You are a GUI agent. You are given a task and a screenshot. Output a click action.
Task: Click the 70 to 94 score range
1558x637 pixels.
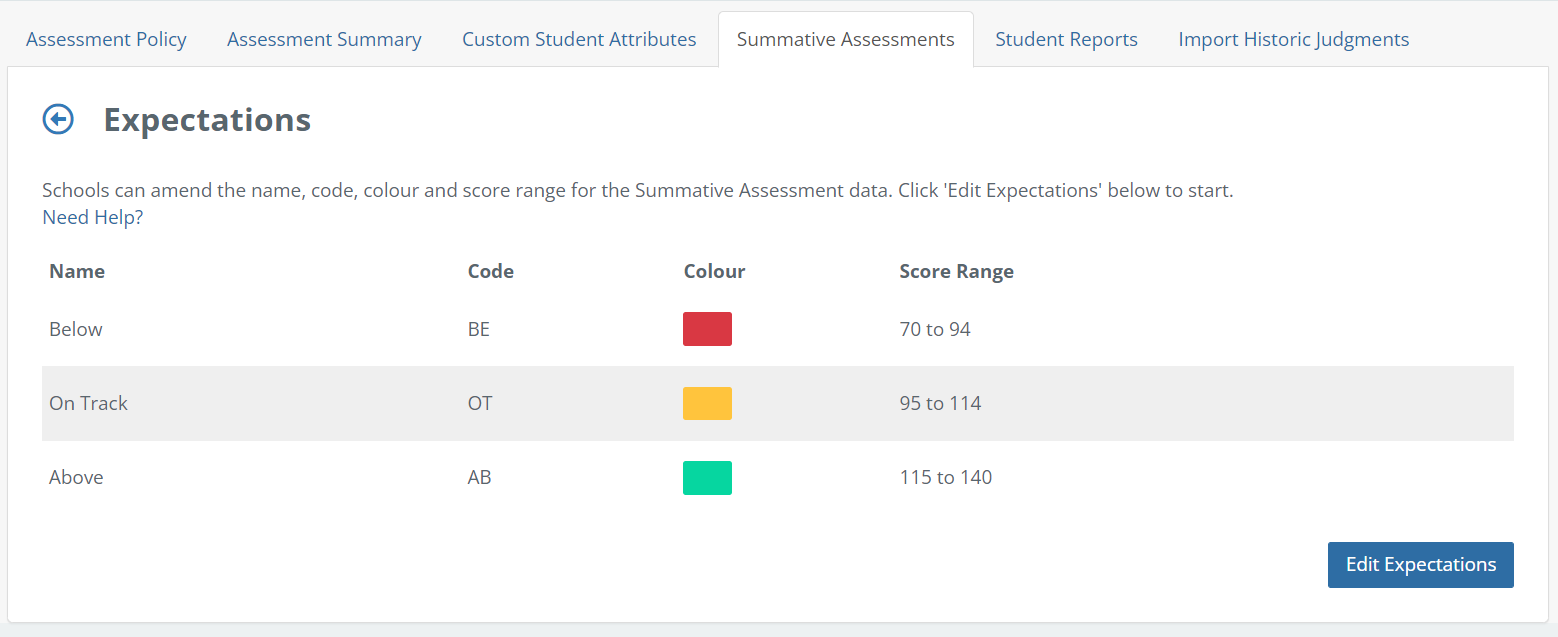(935, 329)
